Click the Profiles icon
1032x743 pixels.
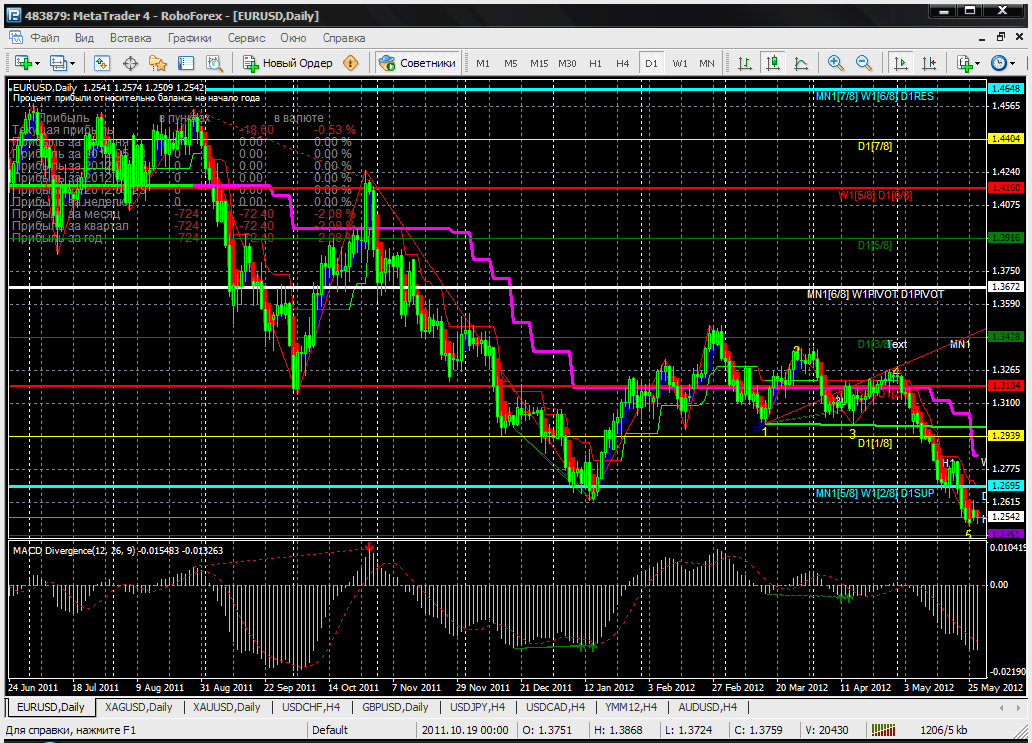tap(59, 63)
